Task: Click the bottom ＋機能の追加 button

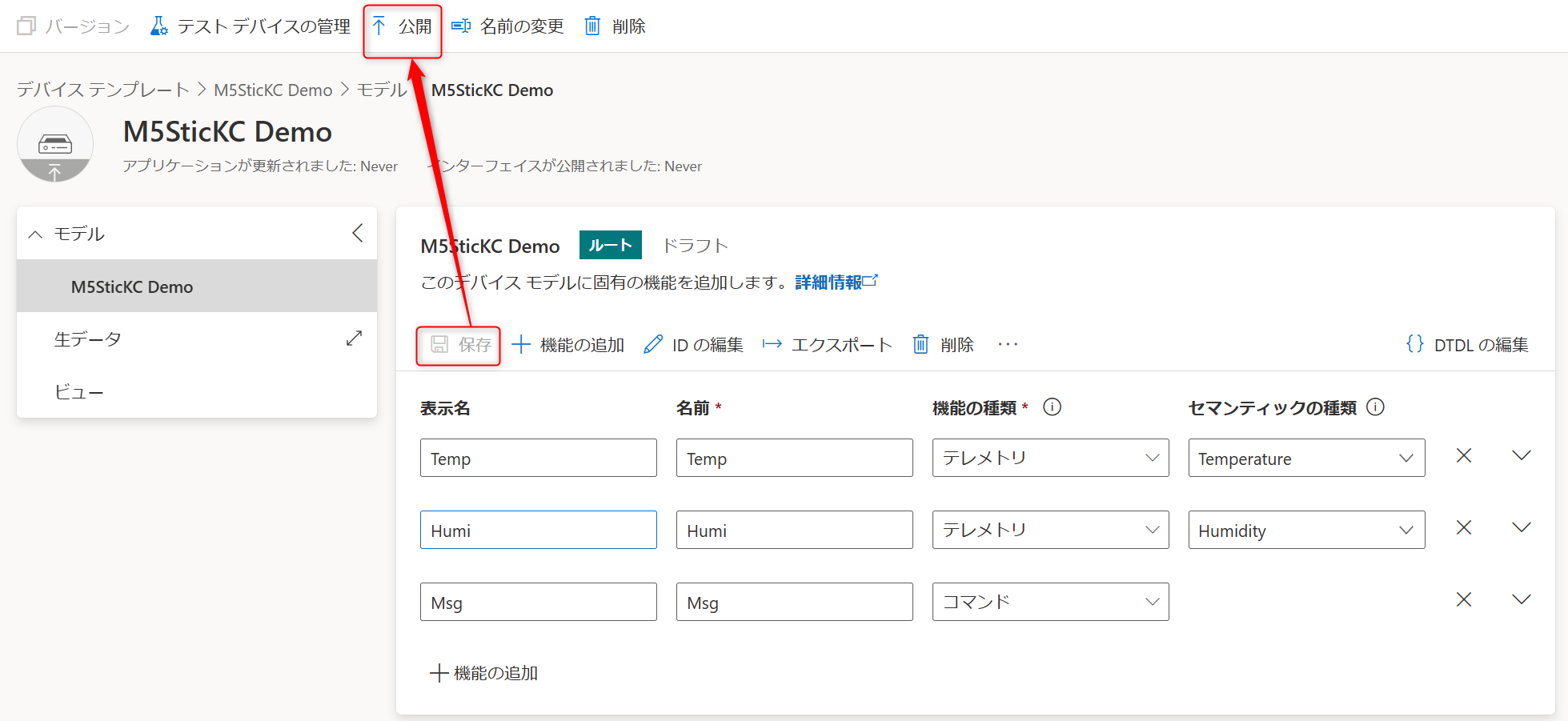Action: pyautogui.click(x=484, y=673)
